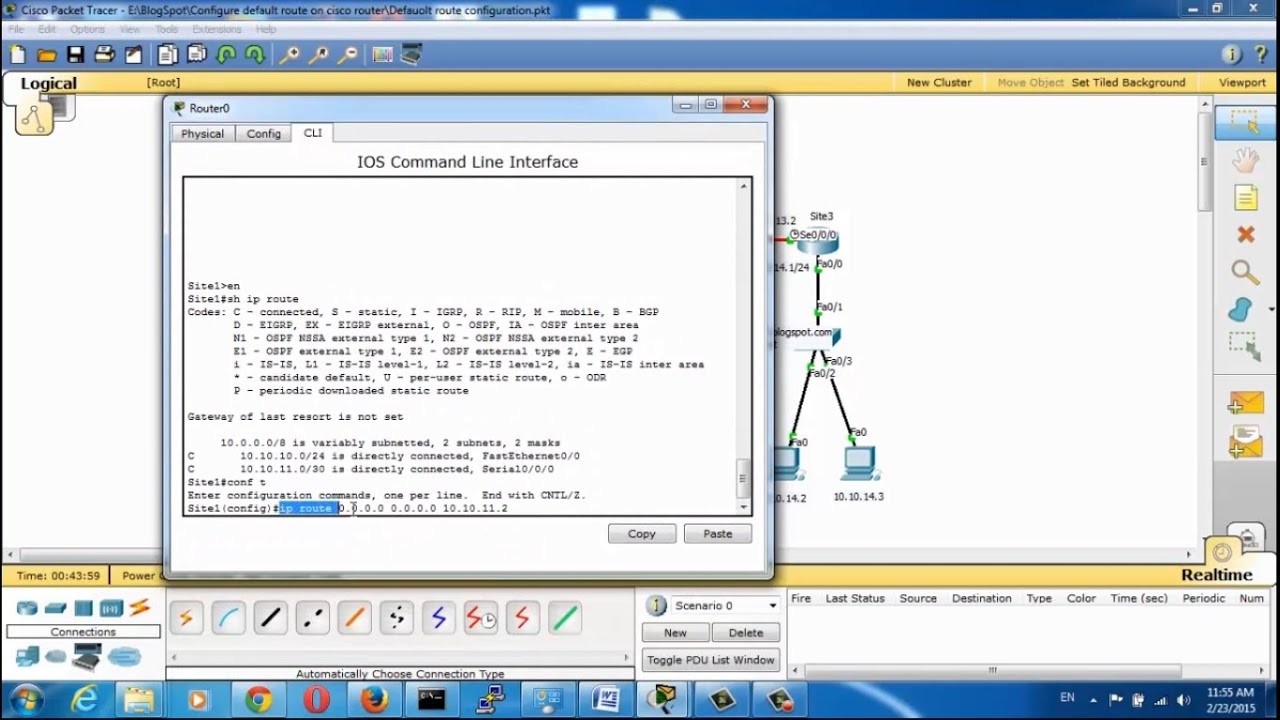Create a new file via toolbar icon
Screen dimensions: 1280x720
[18, 55]
